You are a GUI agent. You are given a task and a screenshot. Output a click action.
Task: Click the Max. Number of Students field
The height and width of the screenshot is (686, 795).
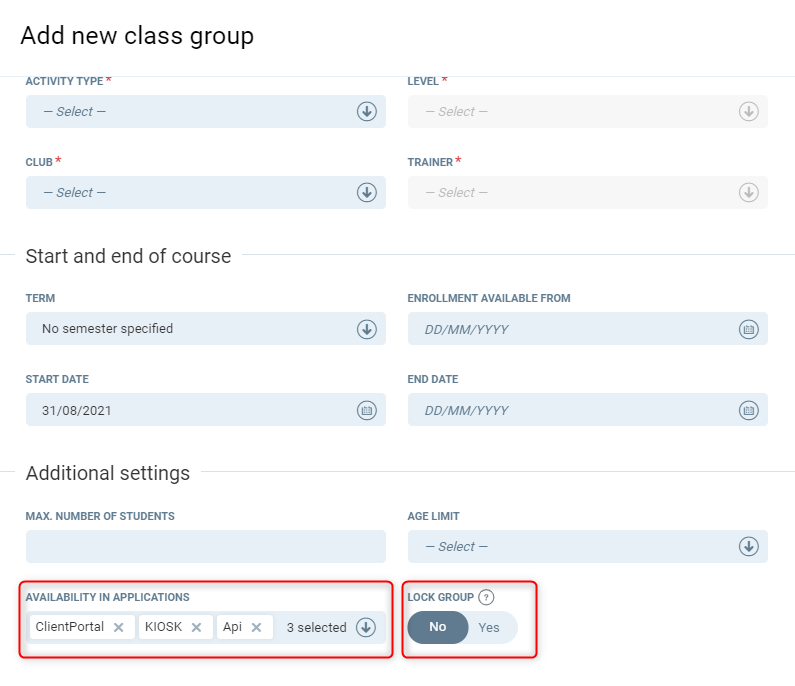[x=205, y=547]
